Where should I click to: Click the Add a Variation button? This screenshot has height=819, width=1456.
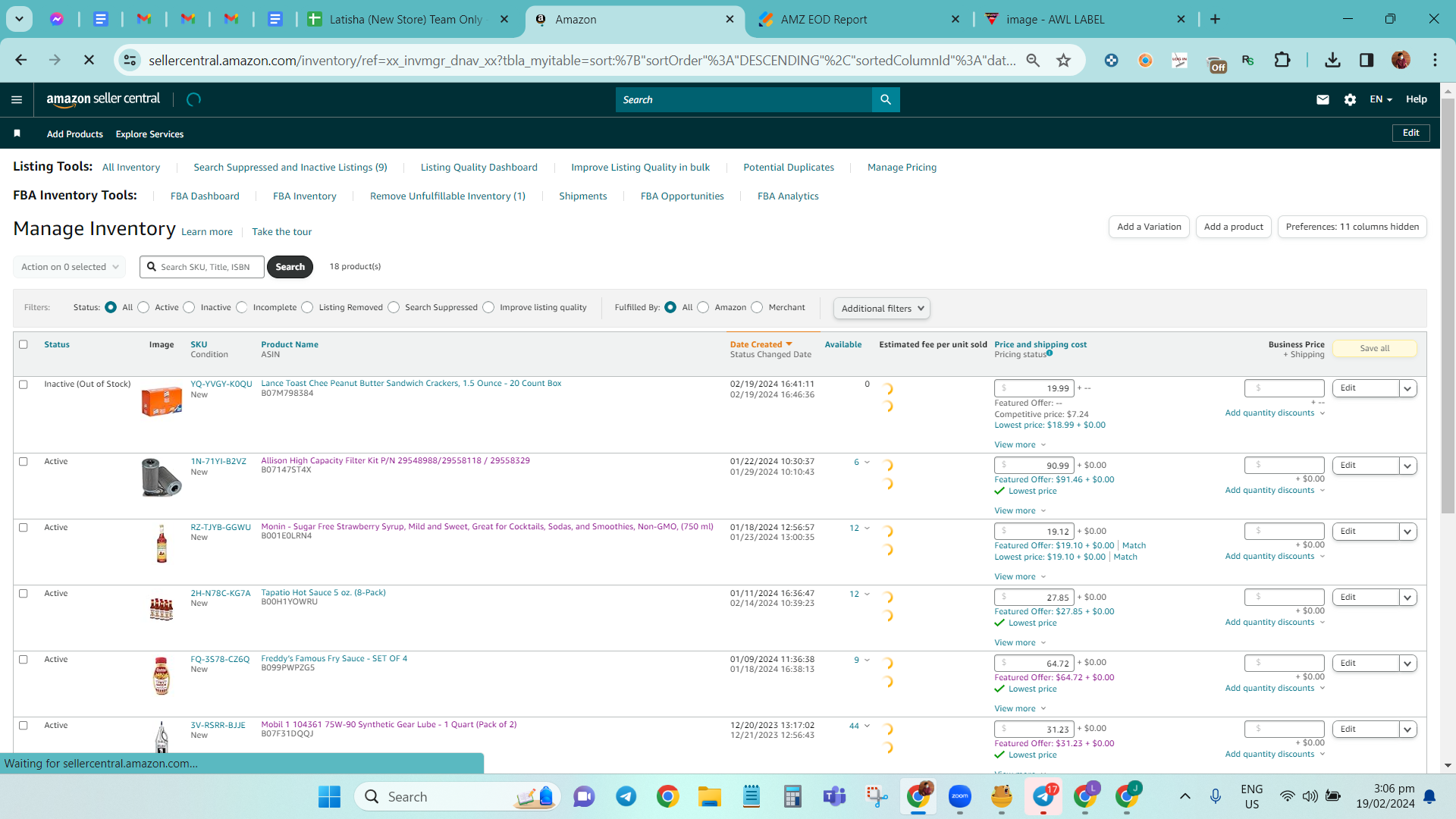pyautogui.click(x=1149, y=227)
